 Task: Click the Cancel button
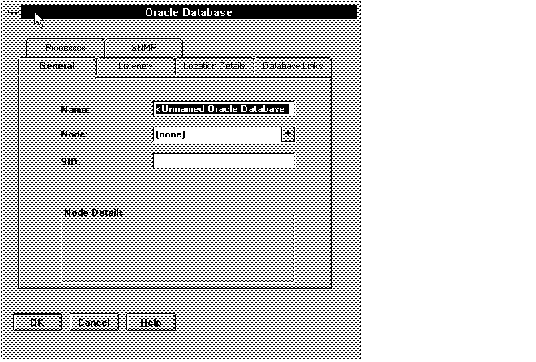click(x=94, y=322)
